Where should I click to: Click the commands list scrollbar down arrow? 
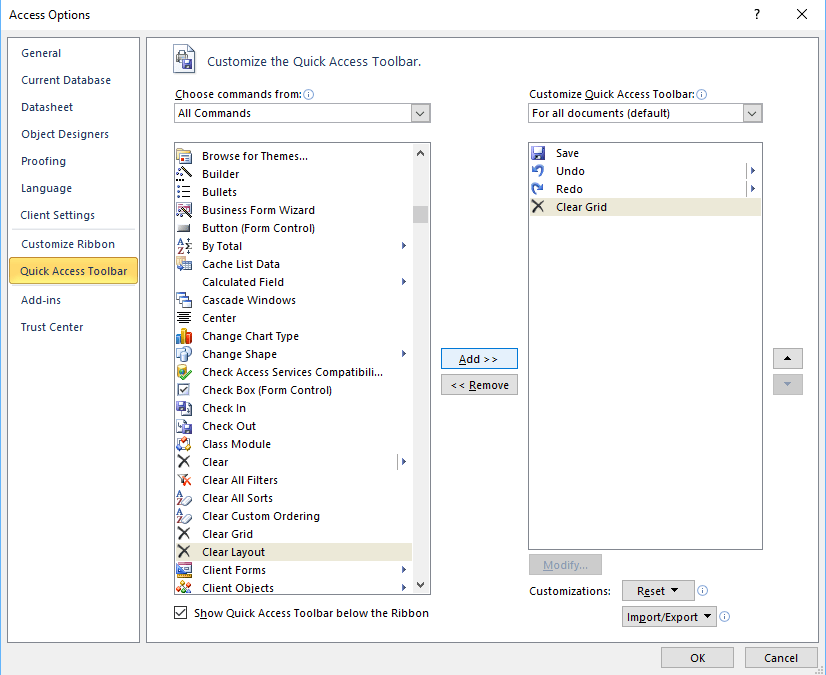pyautogui.click(x=420, y=584)
